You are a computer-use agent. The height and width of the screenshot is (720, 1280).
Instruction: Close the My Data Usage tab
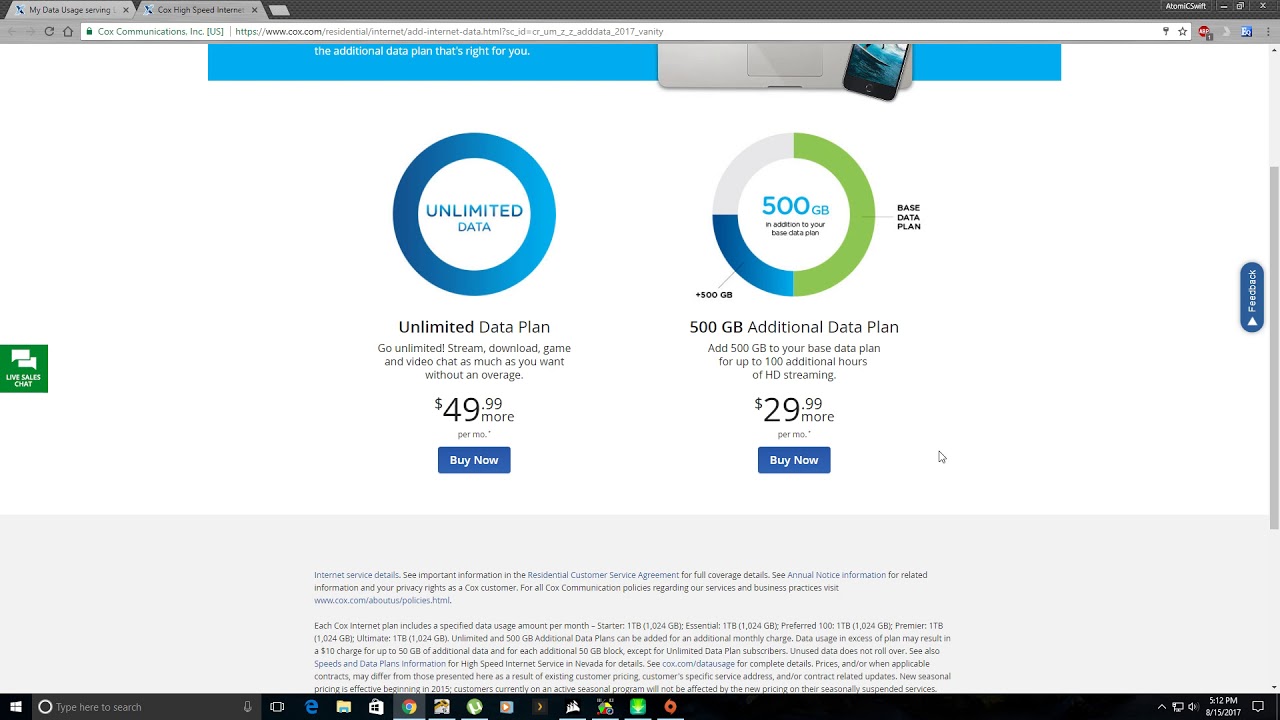pos(126,10)
